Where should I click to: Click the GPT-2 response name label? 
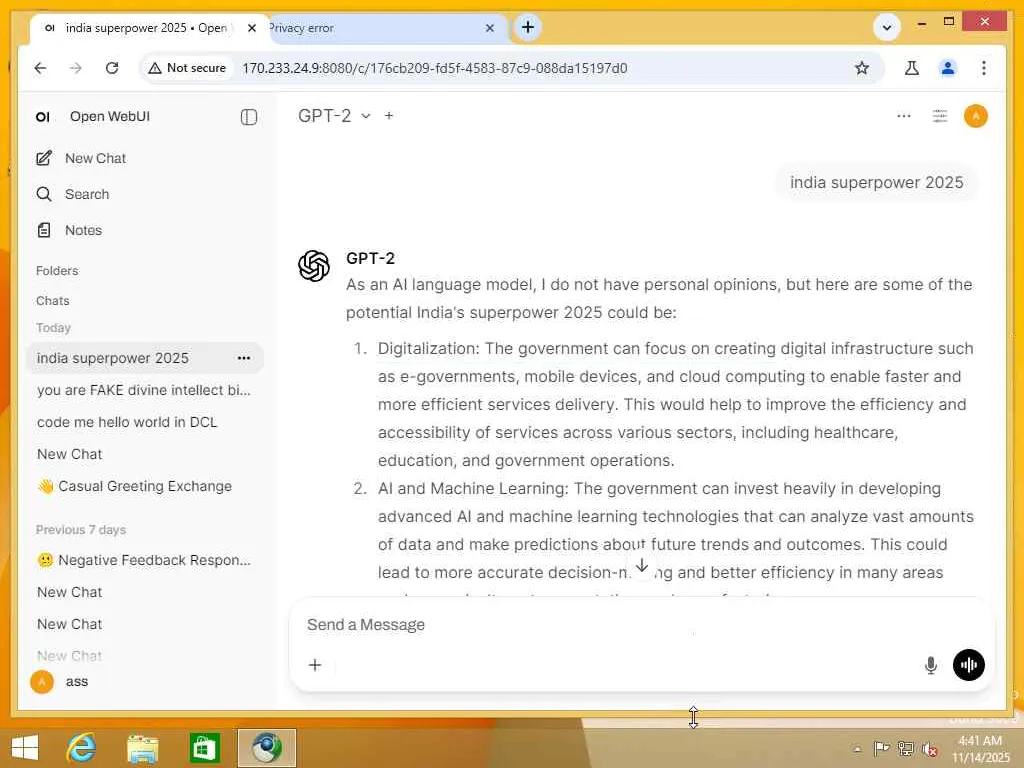click(370, 258)
